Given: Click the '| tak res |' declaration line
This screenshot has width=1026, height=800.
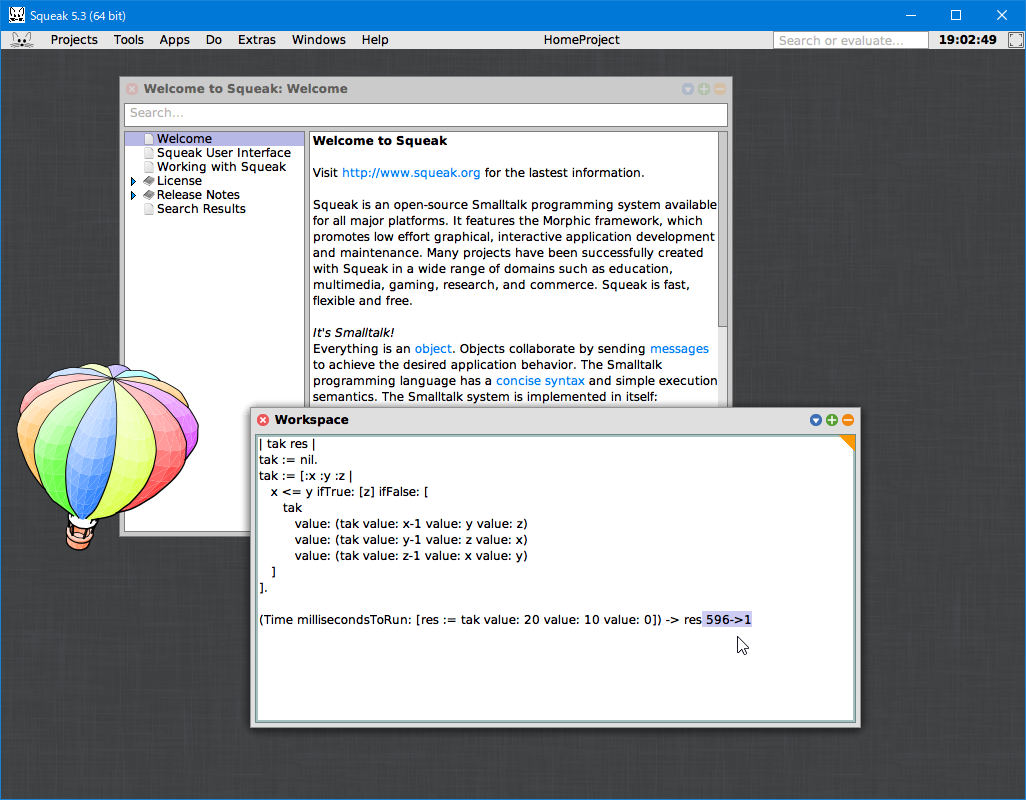Looking at the screenshot, I should (x=287, y=443).
